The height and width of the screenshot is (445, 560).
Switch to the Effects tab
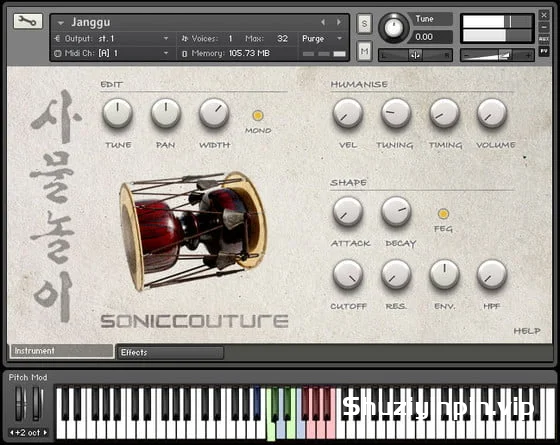pyautogui.click(x=171, y=352)
